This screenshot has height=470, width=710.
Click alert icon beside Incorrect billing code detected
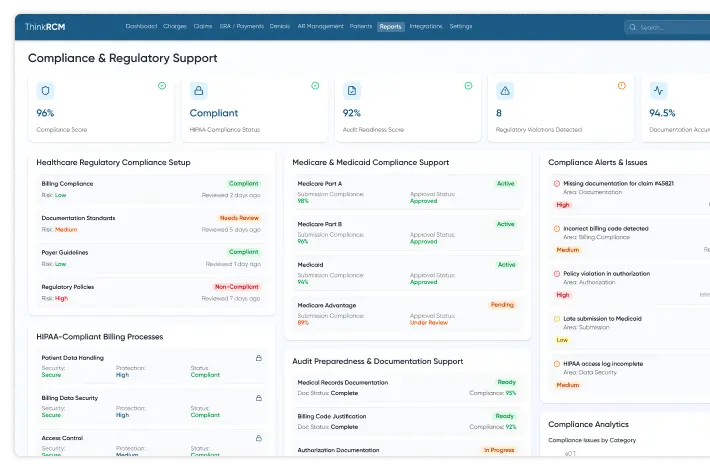(x=556, y=229)
